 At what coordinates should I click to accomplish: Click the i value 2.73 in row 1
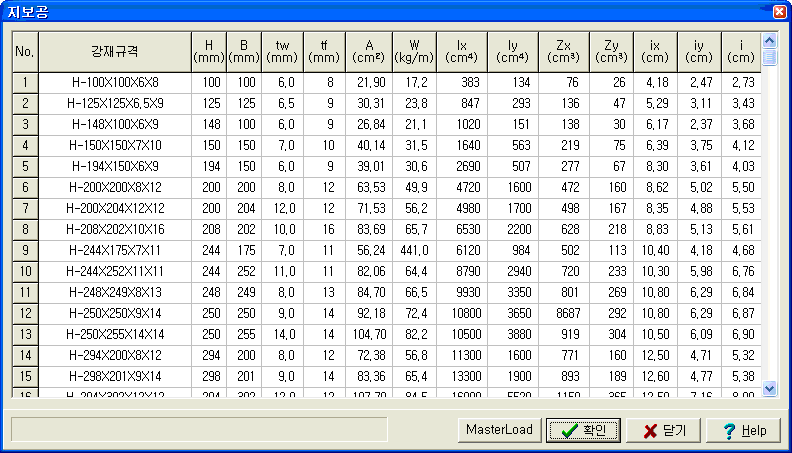pos(741,82)
